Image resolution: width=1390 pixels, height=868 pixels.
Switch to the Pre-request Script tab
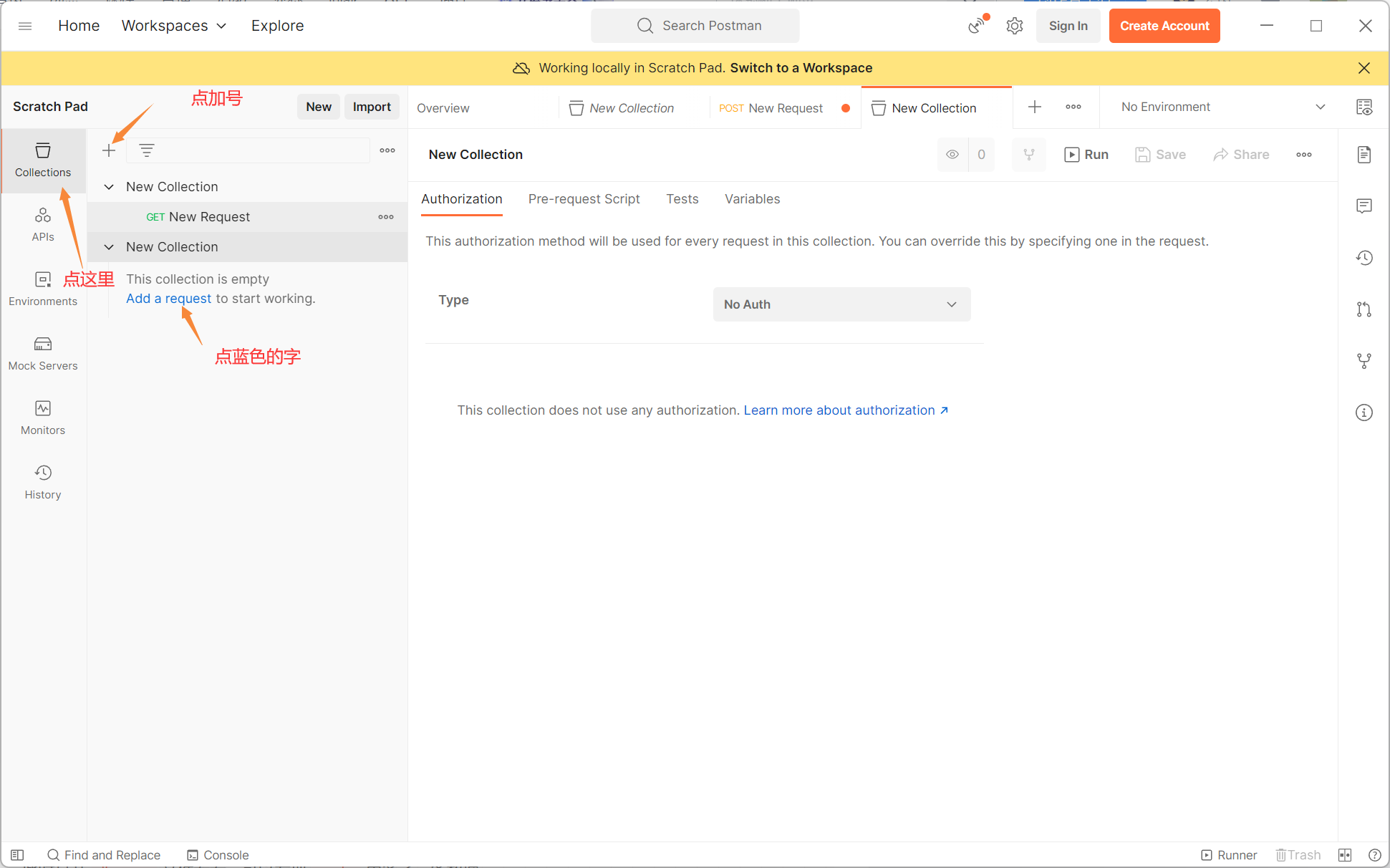(x=584, y=199)
